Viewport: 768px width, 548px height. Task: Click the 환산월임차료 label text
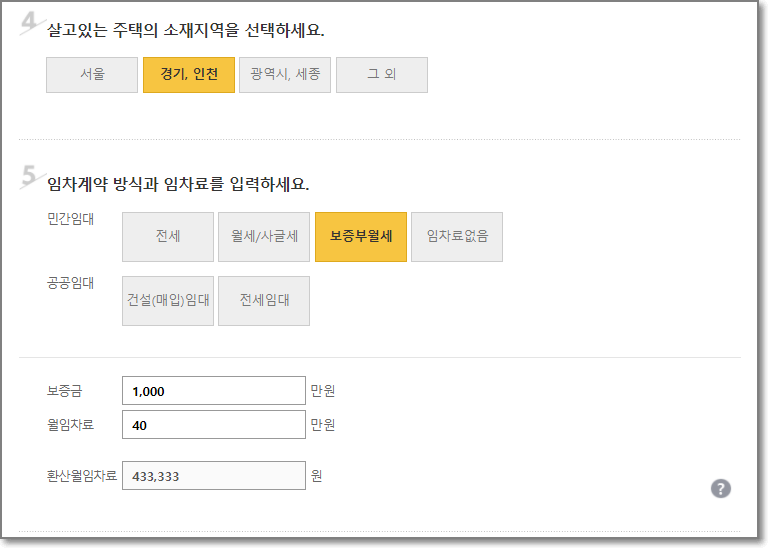(82, 476)
